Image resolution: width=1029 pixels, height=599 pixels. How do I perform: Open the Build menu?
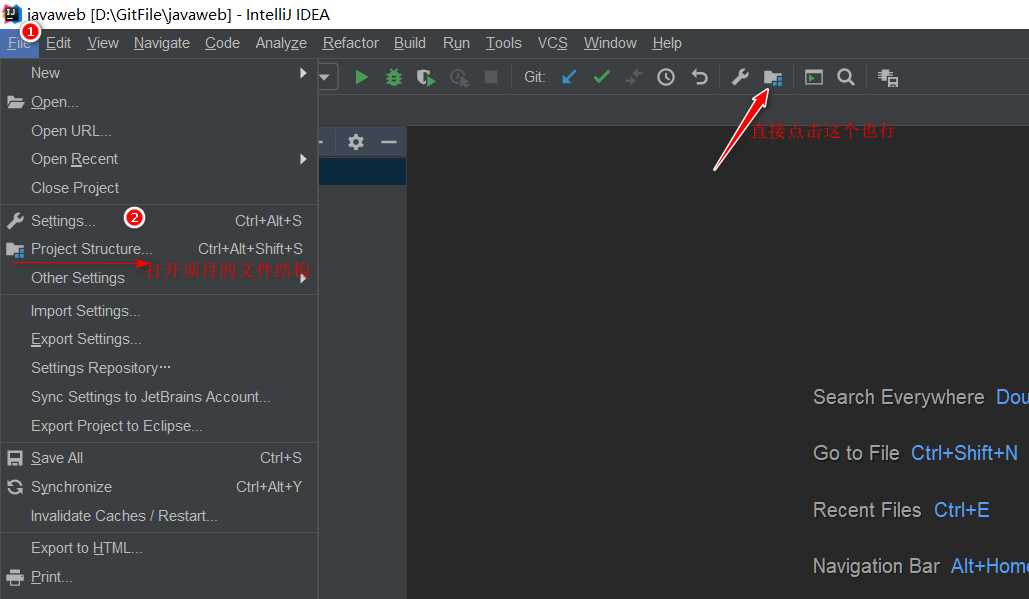pos(410,43)
